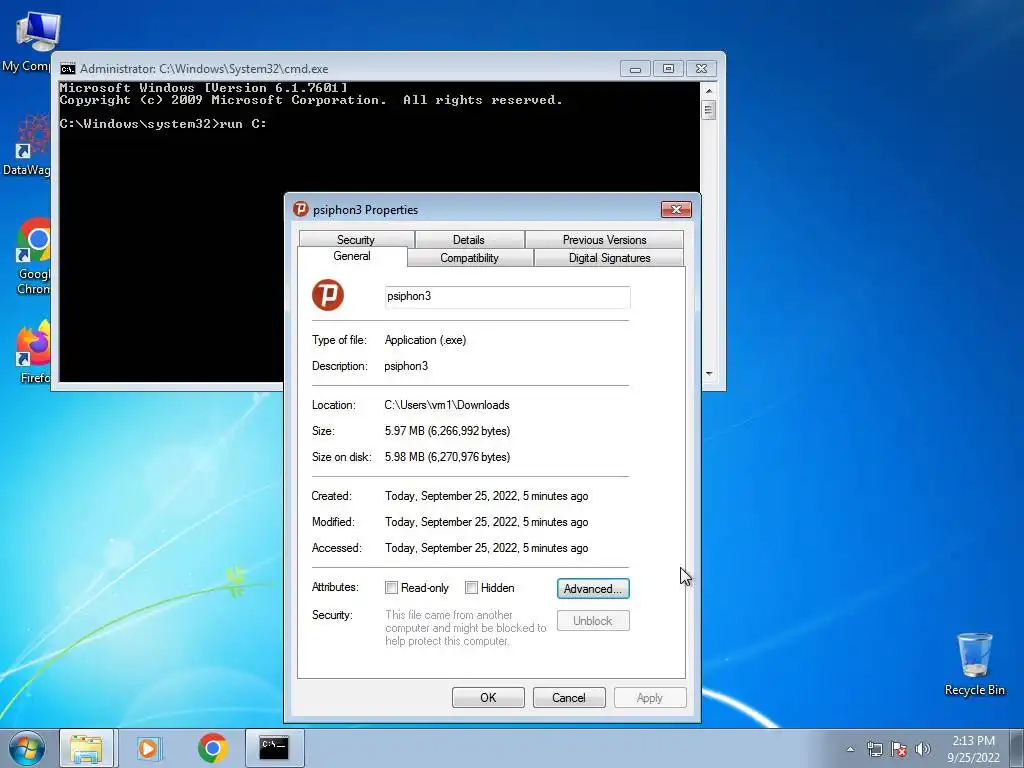Enable the Read-only attribute checkbox

coord(391,588)
